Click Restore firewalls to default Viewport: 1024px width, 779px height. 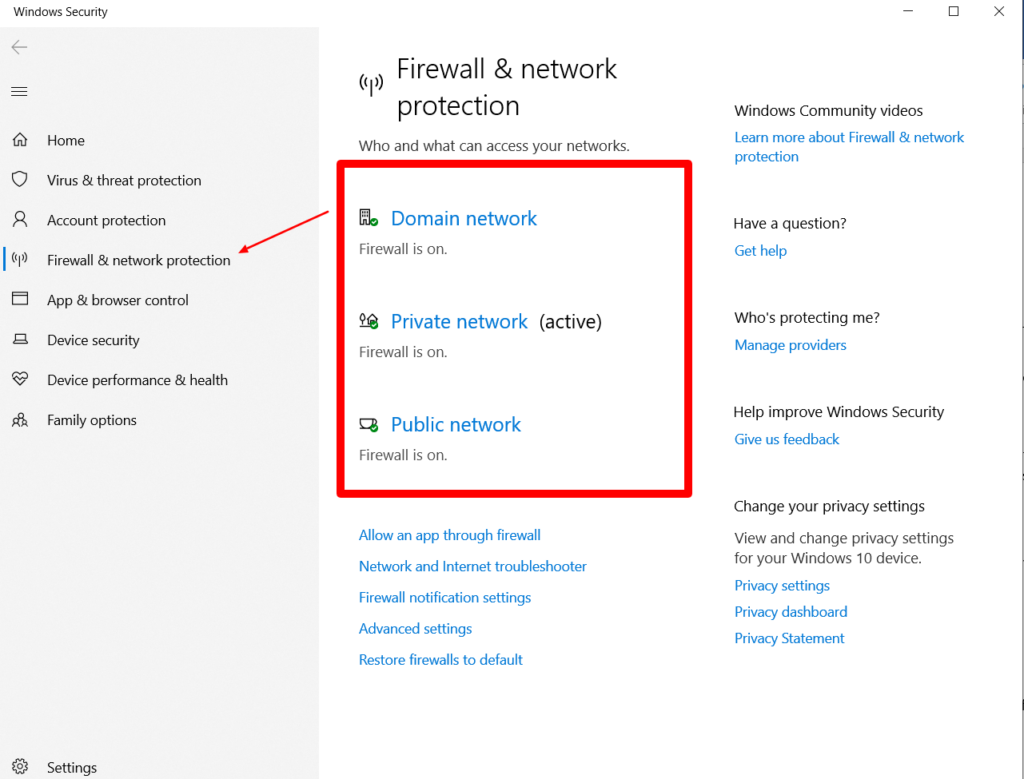440,659
